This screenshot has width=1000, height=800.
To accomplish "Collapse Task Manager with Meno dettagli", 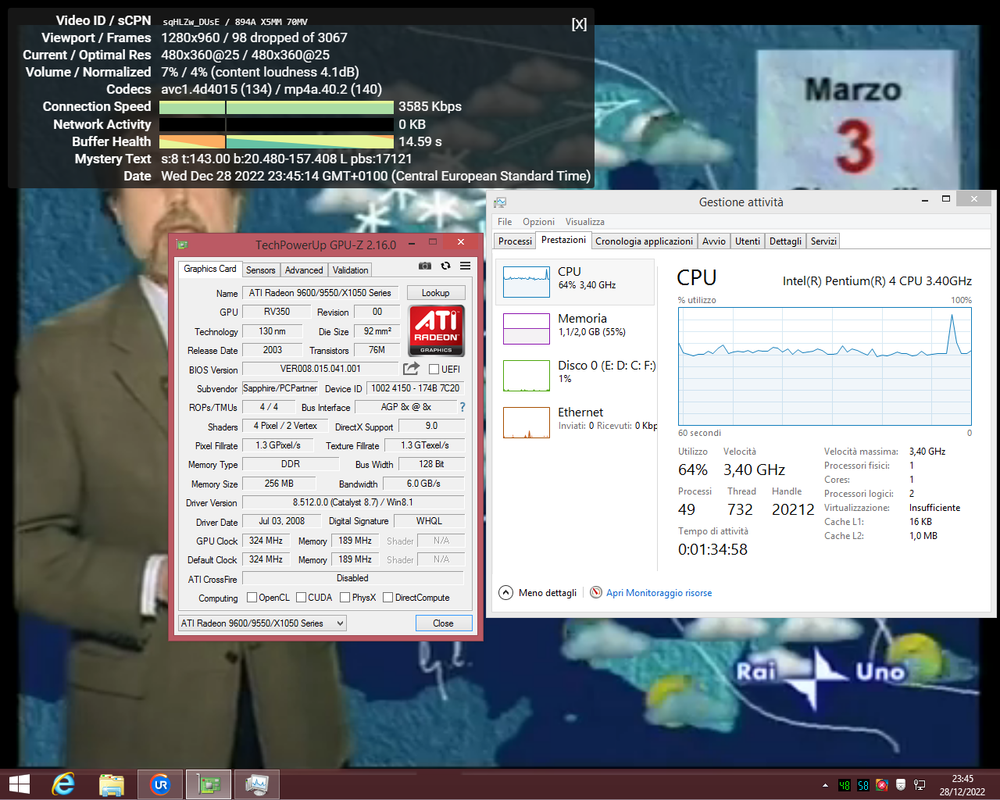I will click(538, 593).
